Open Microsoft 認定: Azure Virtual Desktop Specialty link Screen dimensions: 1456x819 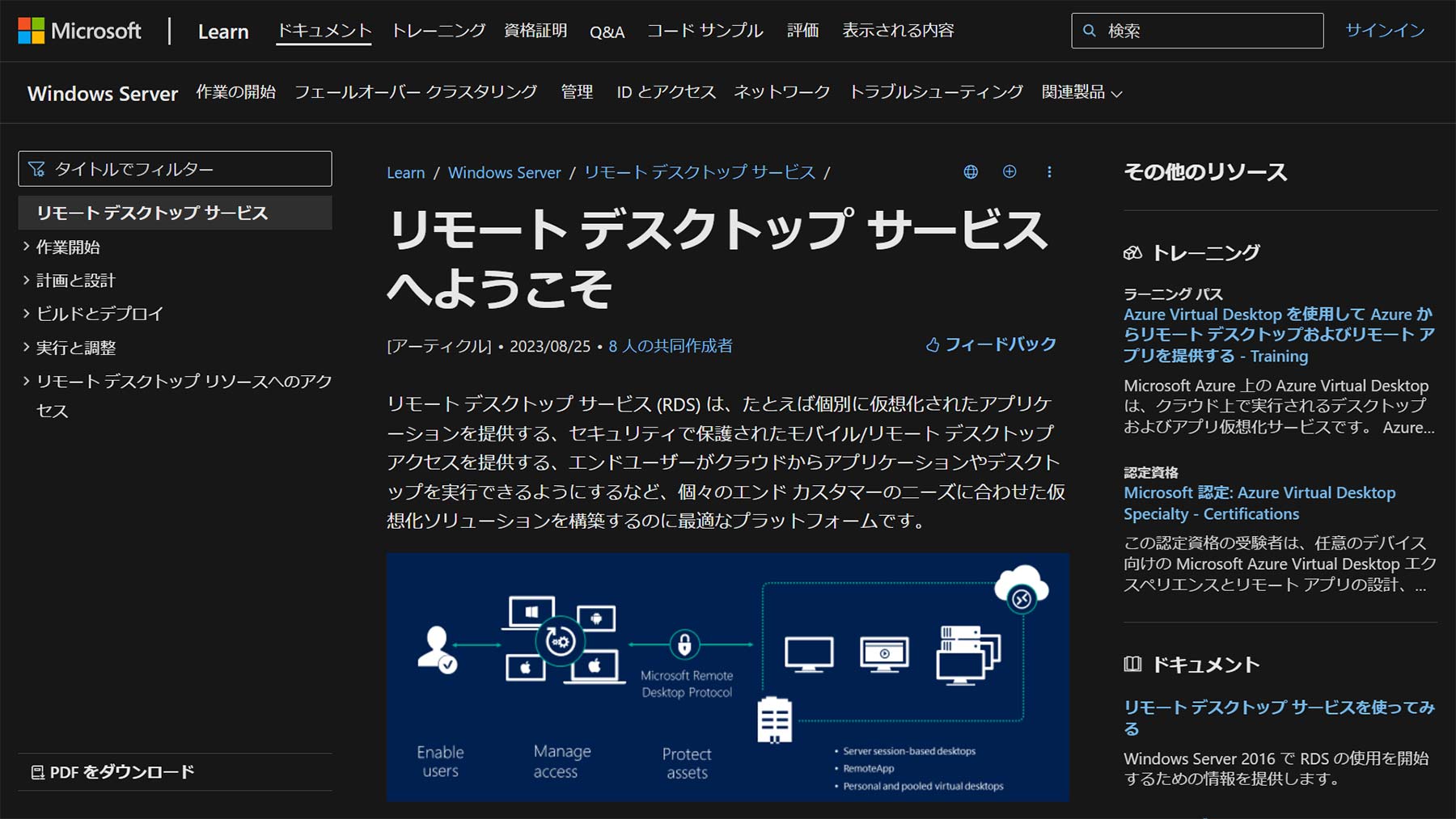(1259, 503)
